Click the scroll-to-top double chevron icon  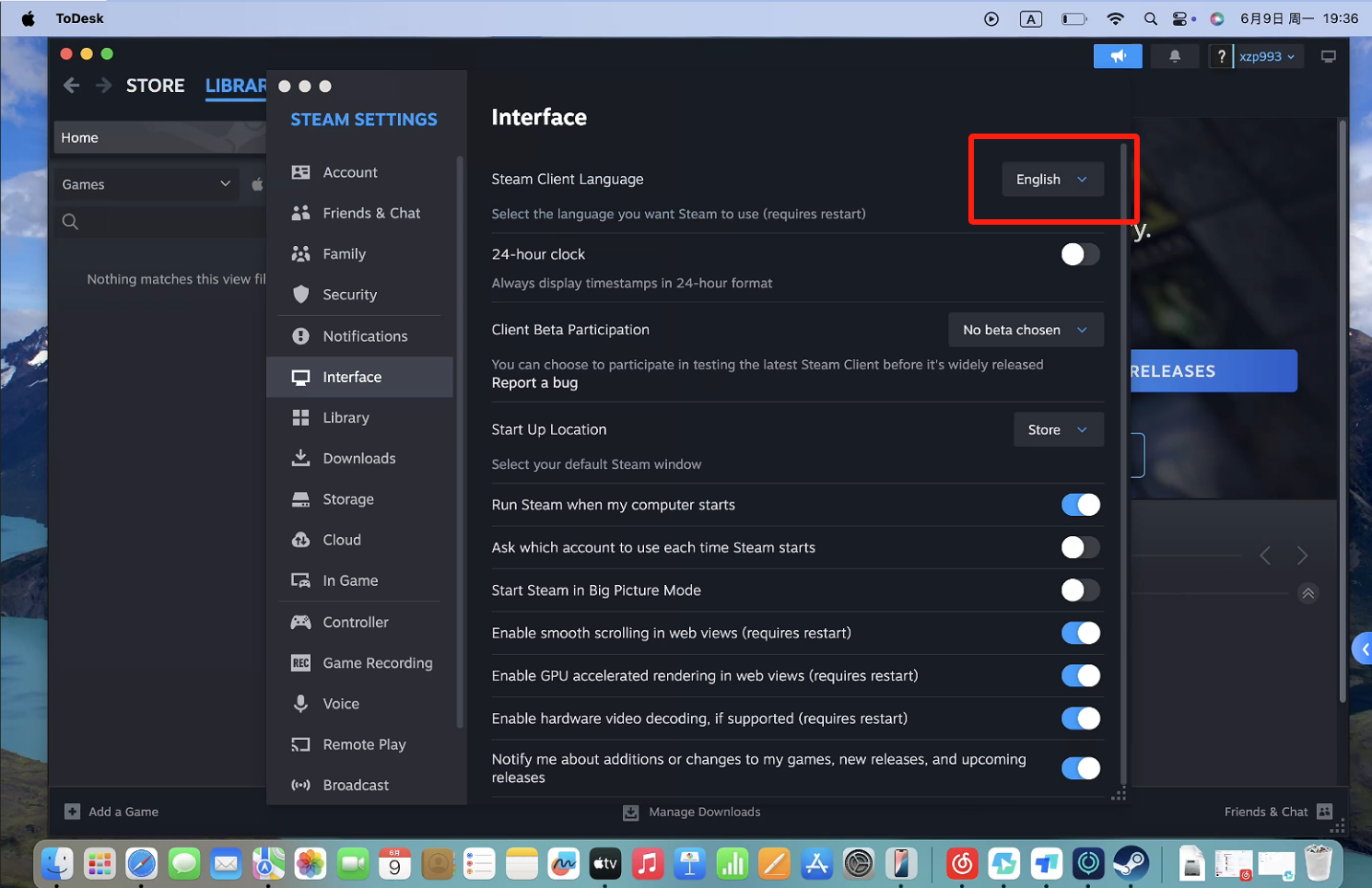point(1308,593)
